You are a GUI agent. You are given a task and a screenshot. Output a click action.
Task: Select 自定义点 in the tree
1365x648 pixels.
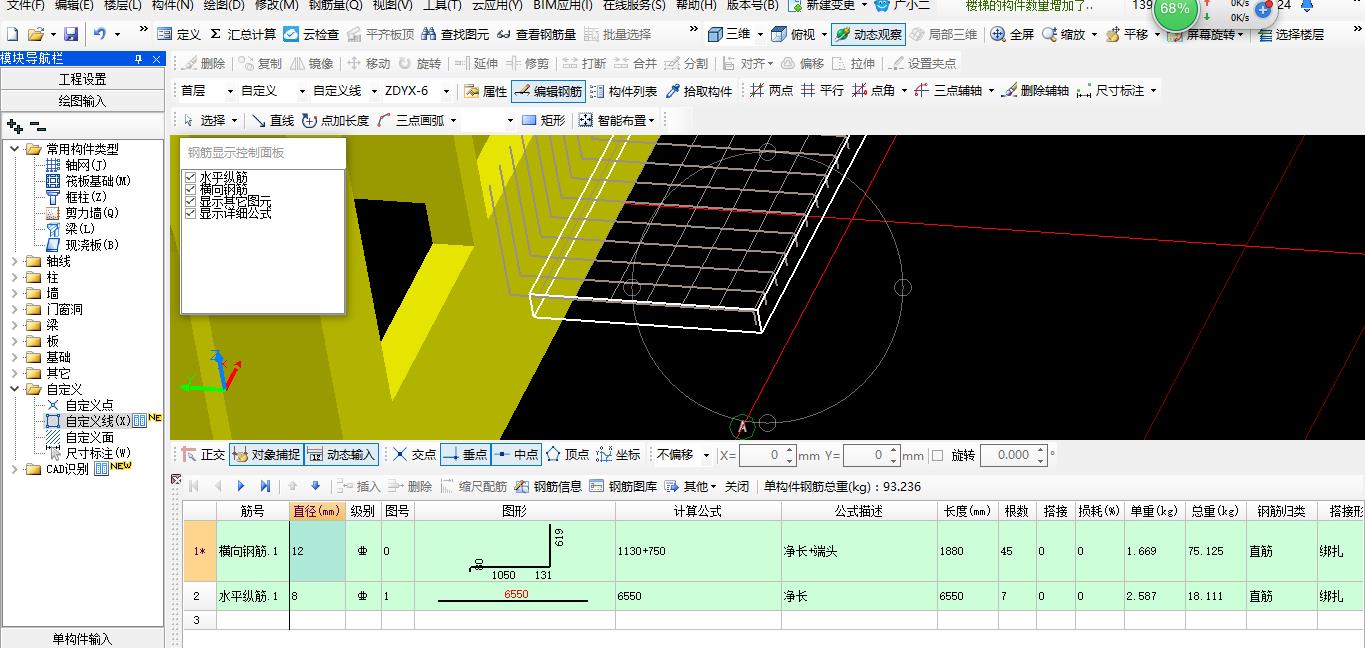tap(90, 405)
